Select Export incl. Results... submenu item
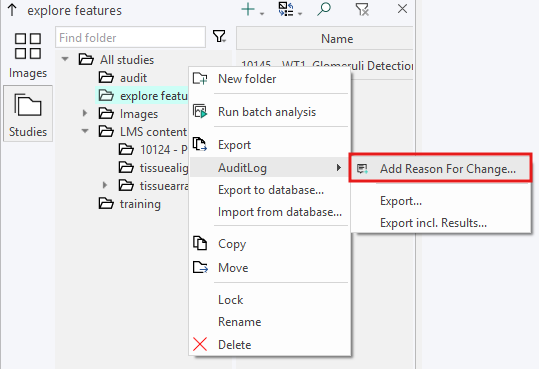 (x=441, y=223)
